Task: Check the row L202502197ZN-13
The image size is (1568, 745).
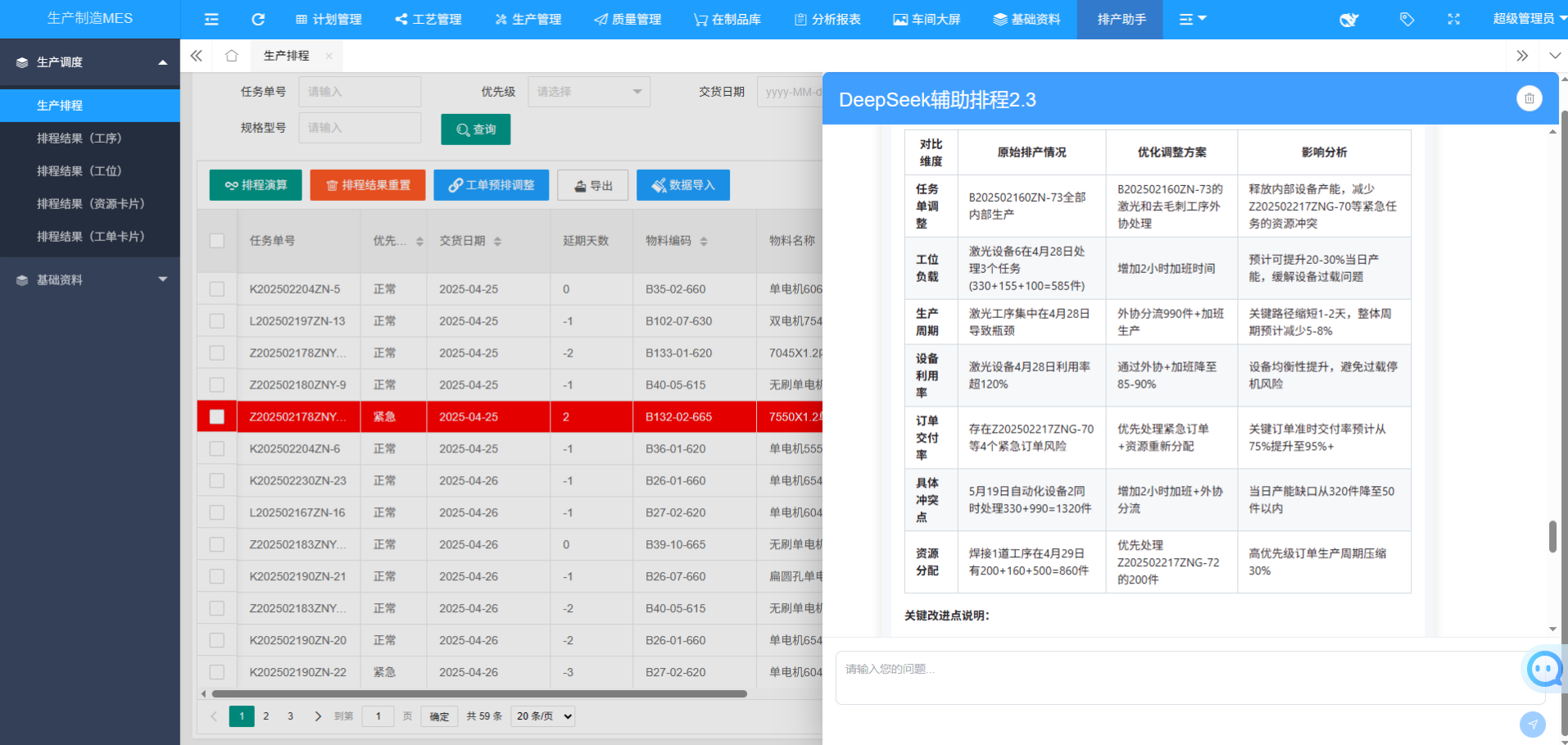Action: 217,321
